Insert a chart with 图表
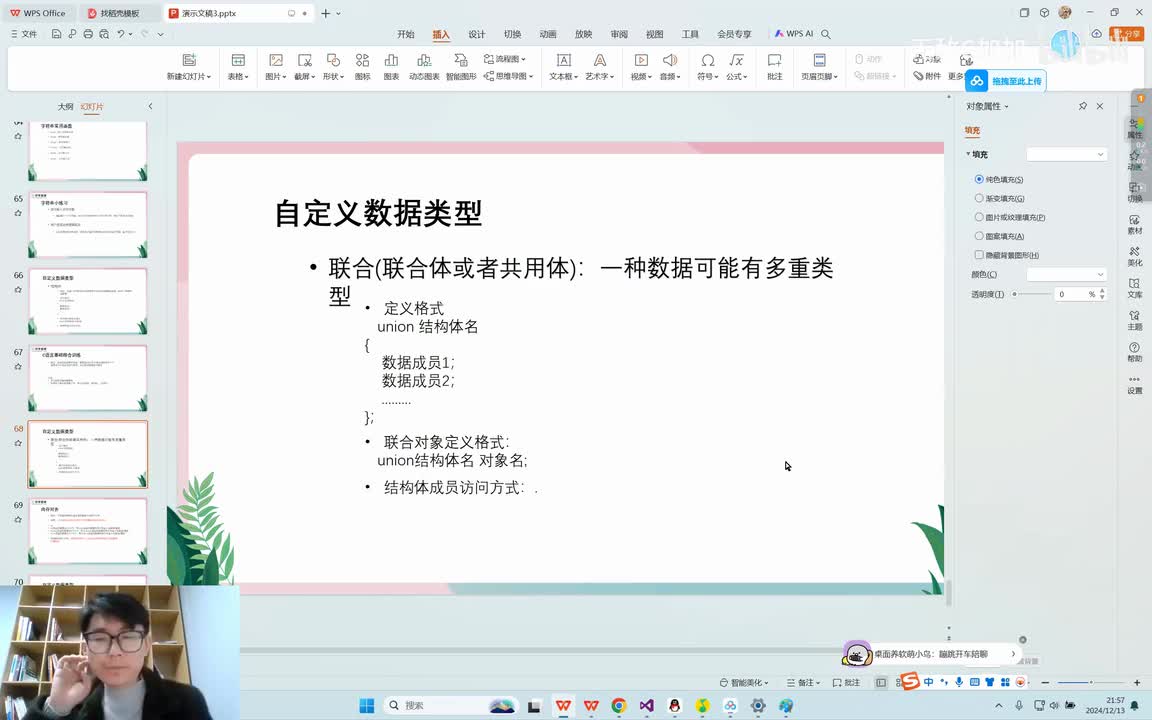This screenshot has height=720, width=1152. coord(391,67)
